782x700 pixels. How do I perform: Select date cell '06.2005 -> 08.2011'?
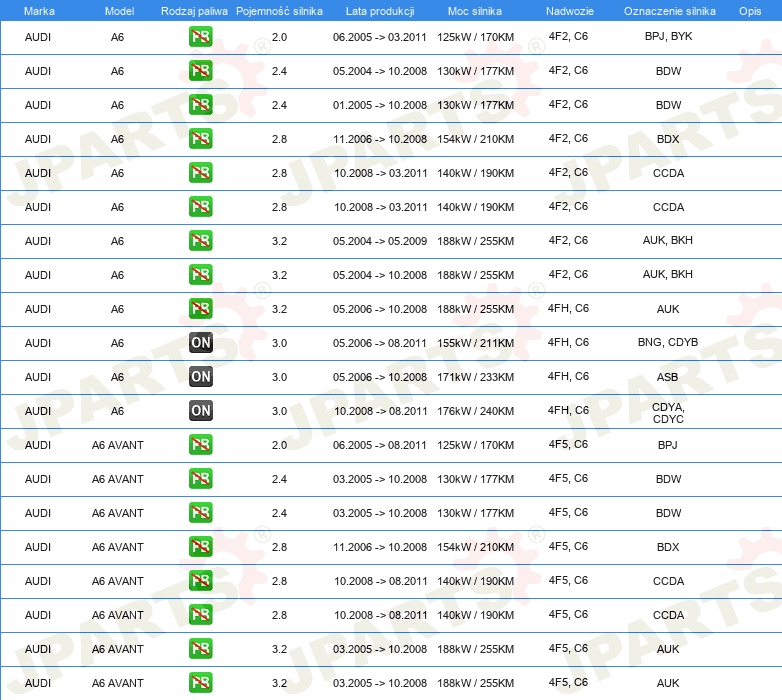point(380,445)
